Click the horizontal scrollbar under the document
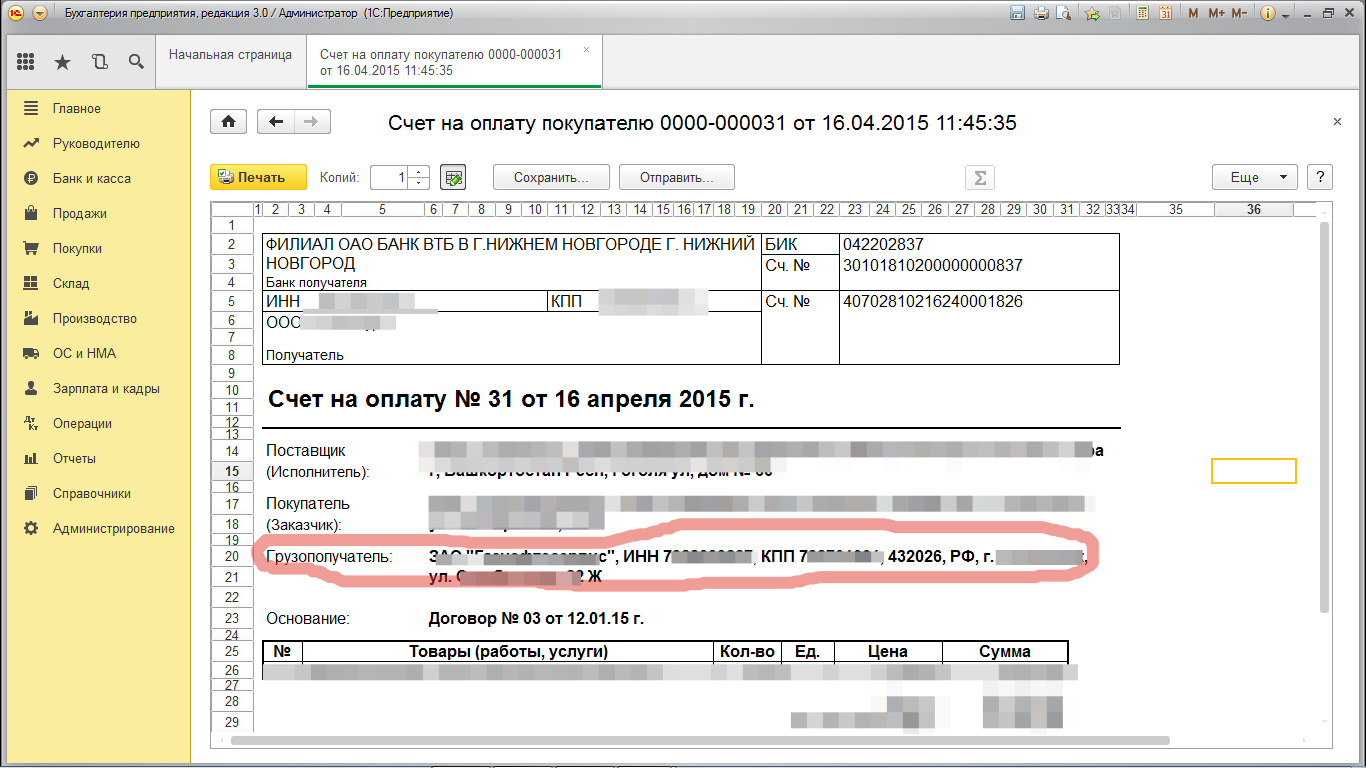 click(x=700, y=741)
